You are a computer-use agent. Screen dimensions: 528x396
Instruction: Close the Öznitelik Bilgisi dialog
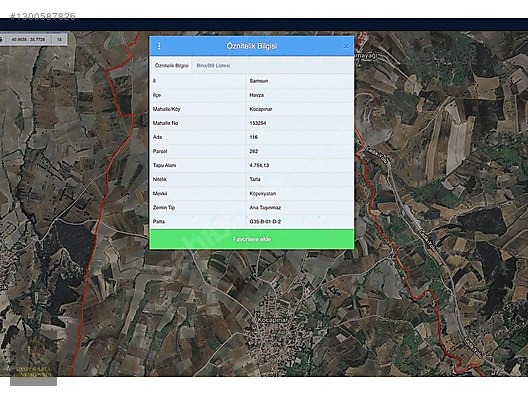click(346, 46)
